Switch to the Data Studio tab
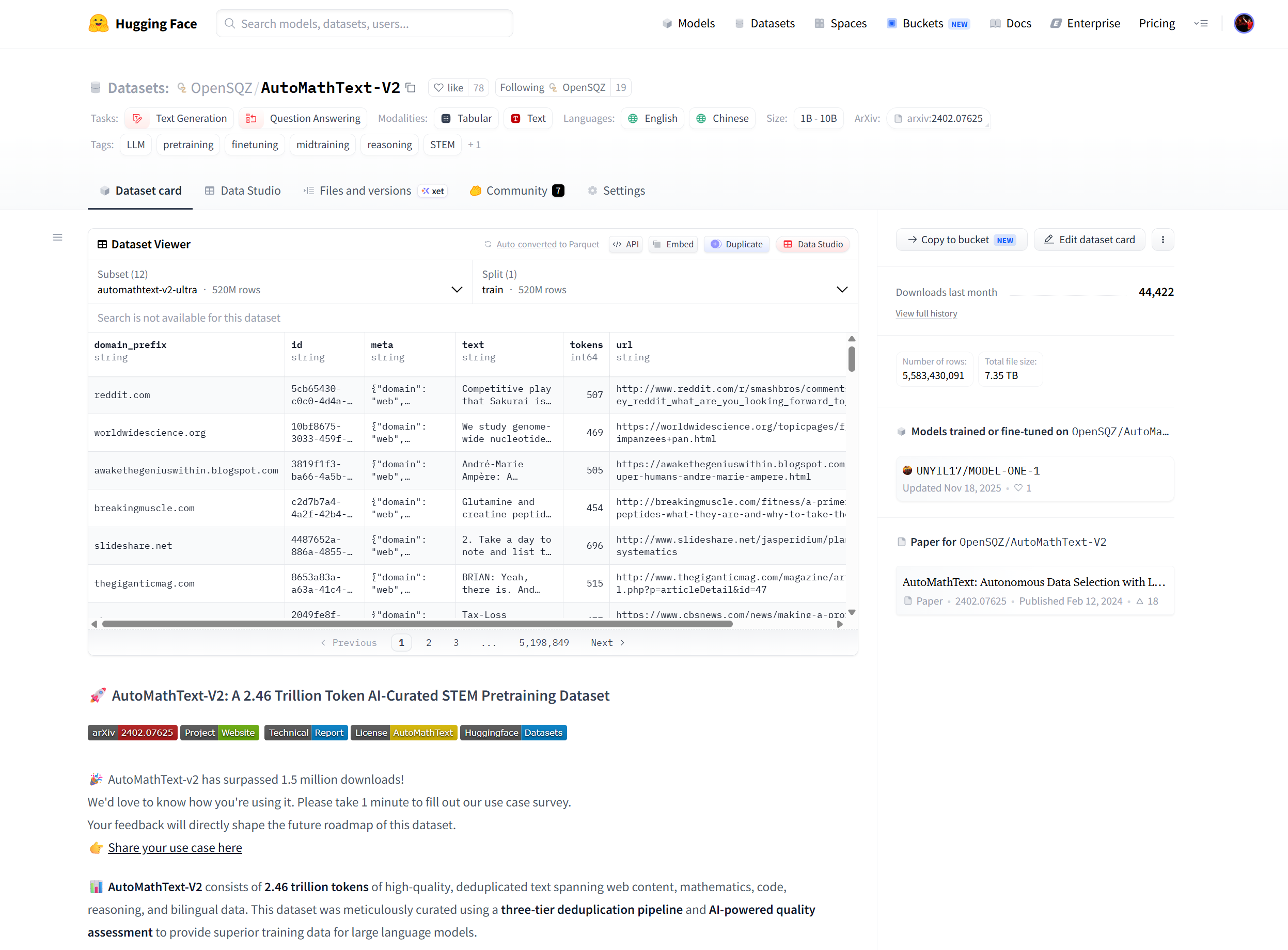The height and width of the screenshot is (950, 1288). pyautogui.click(x=243, y=191)
